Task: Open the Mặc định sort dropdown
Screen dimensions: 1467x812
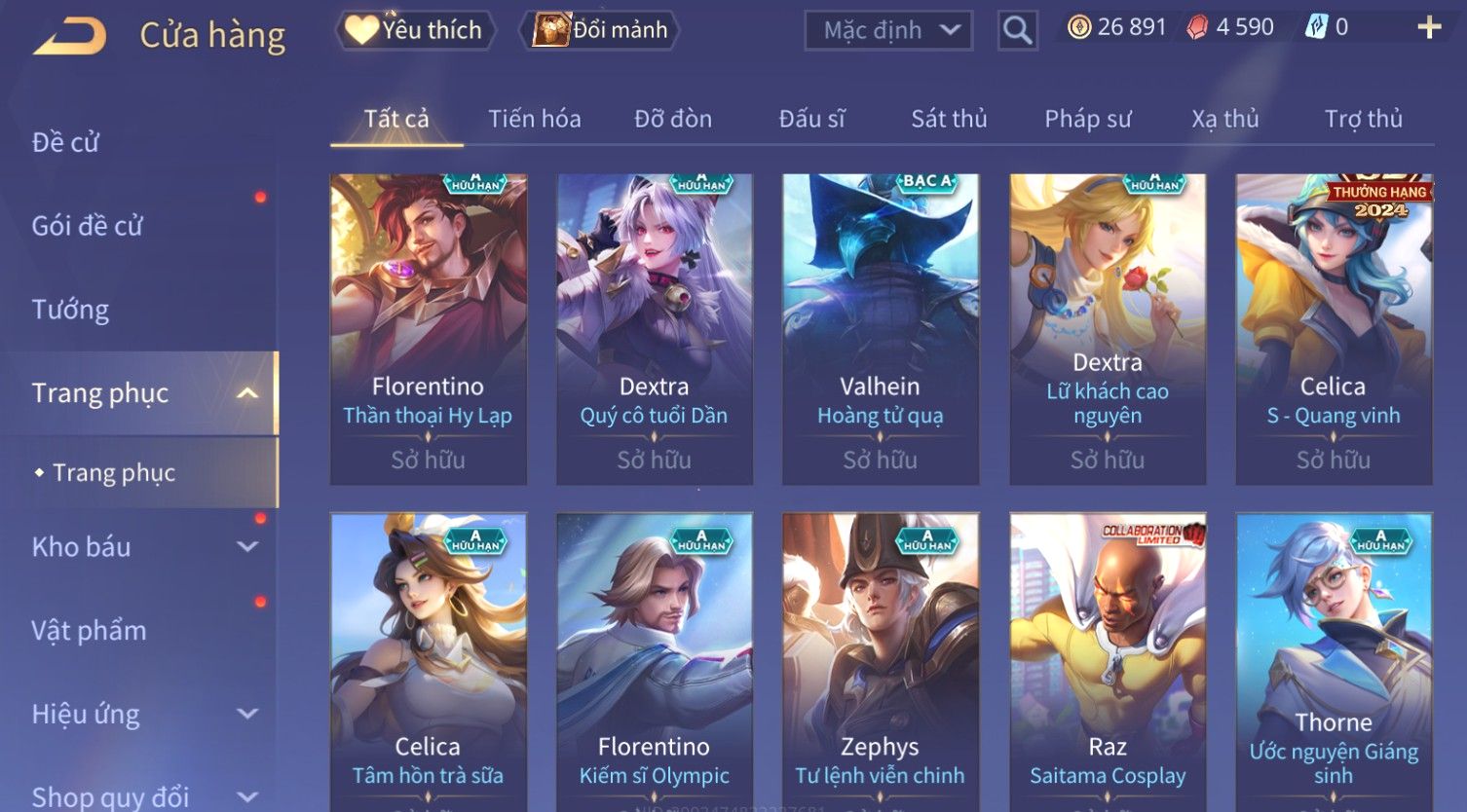Action: coord(889,30)
